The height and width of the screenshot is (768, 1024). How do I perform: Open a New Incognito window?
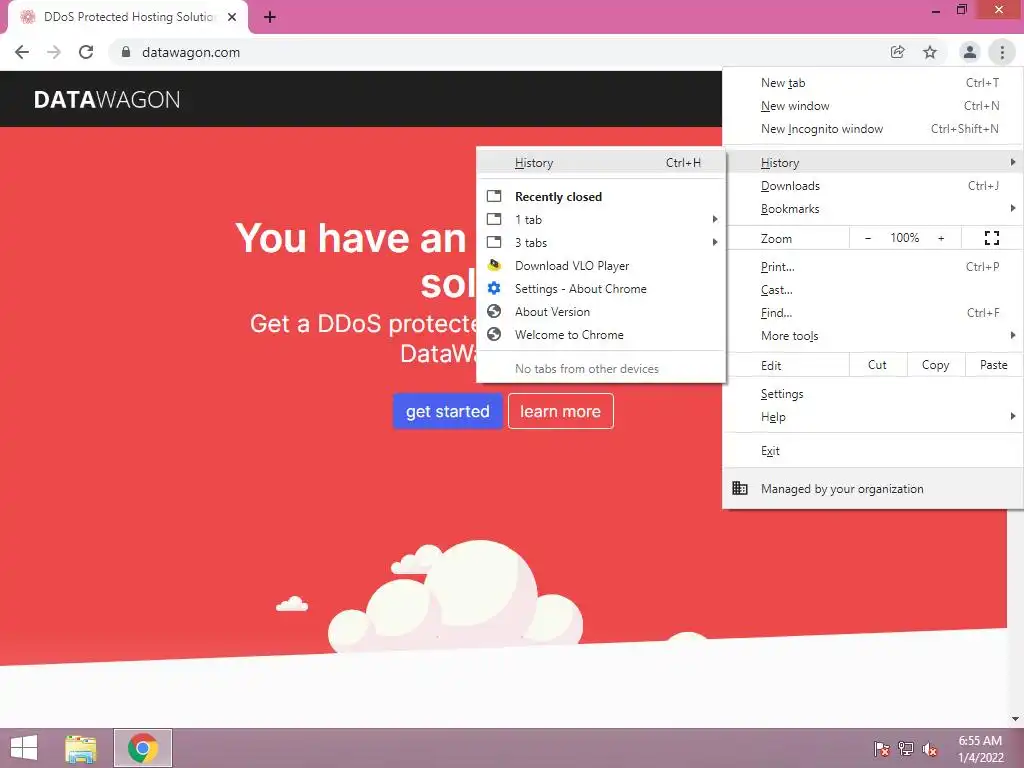872,129
